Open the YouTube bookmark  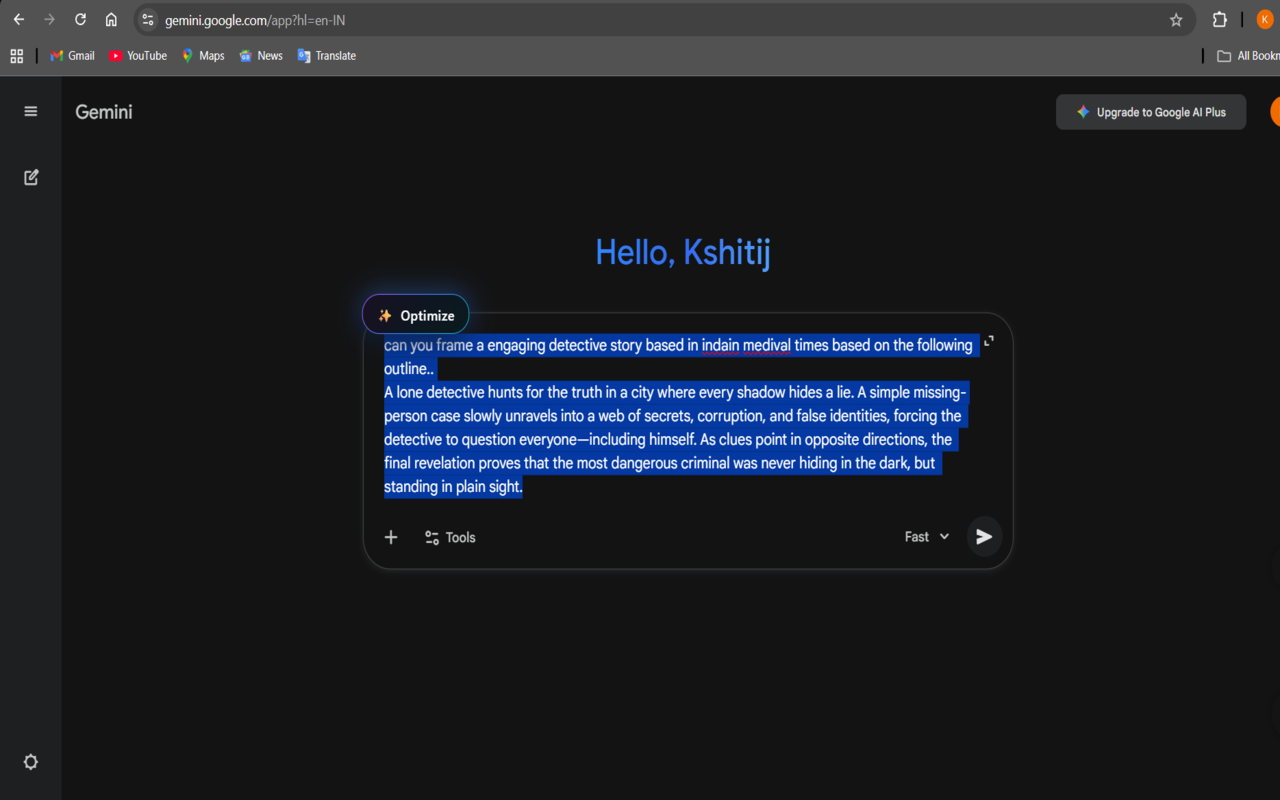pos(138,56)
